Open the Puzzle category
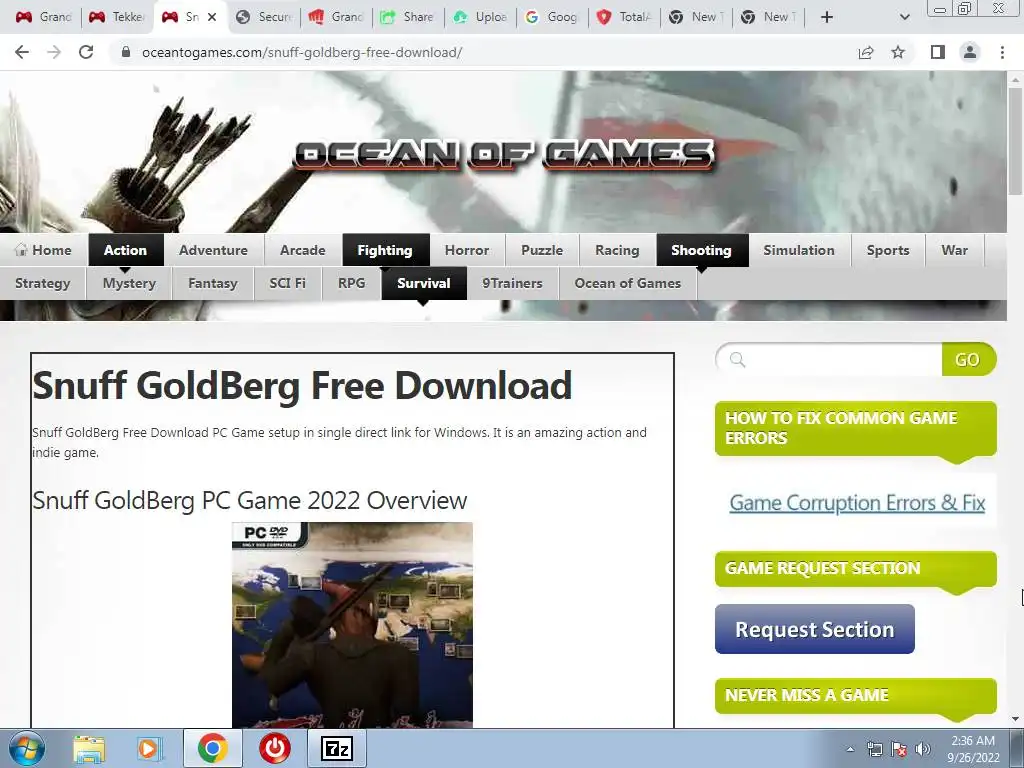Viewport: 1024px width, 768px height. (542, 250)
